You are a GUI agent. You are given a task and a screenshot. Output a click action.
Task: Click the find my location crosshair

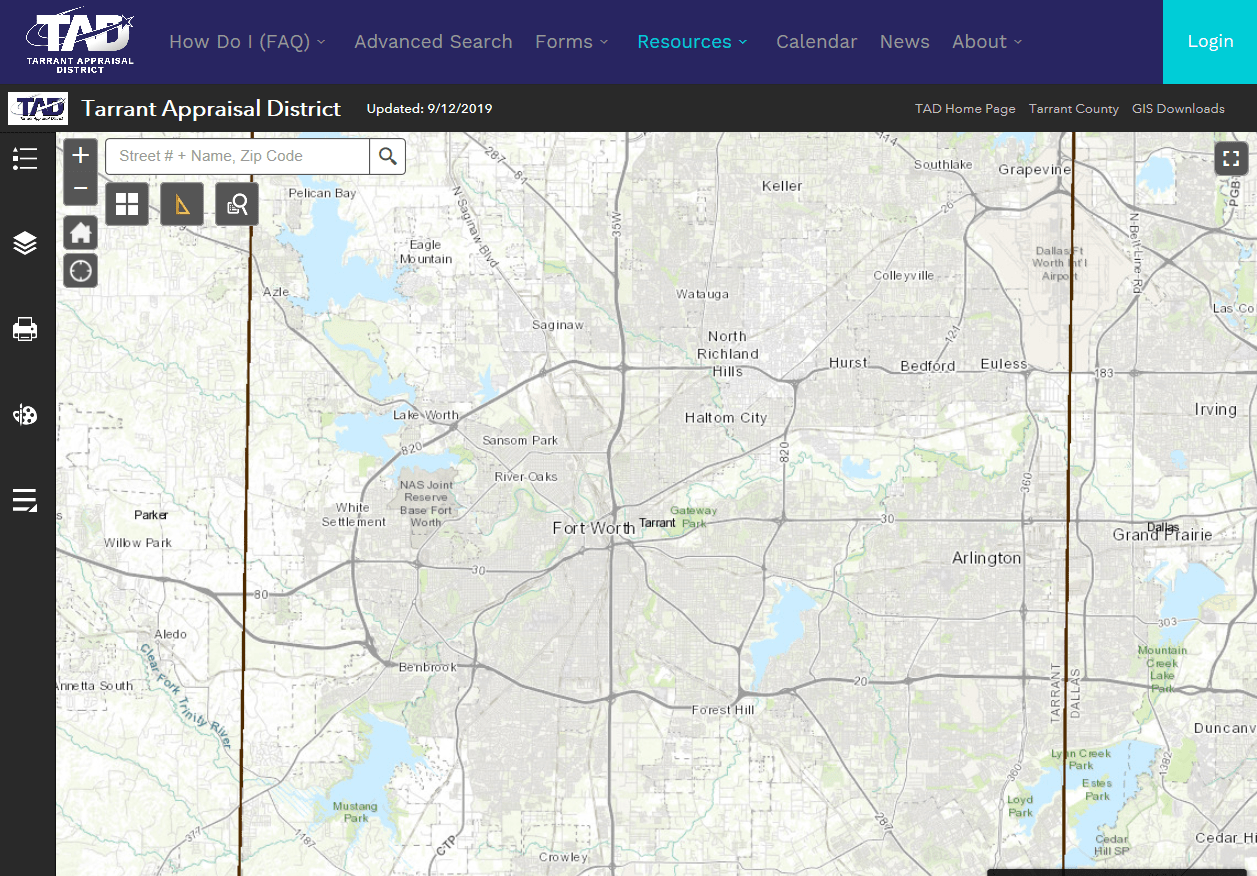pyautogui.click(x=80, y=270)
